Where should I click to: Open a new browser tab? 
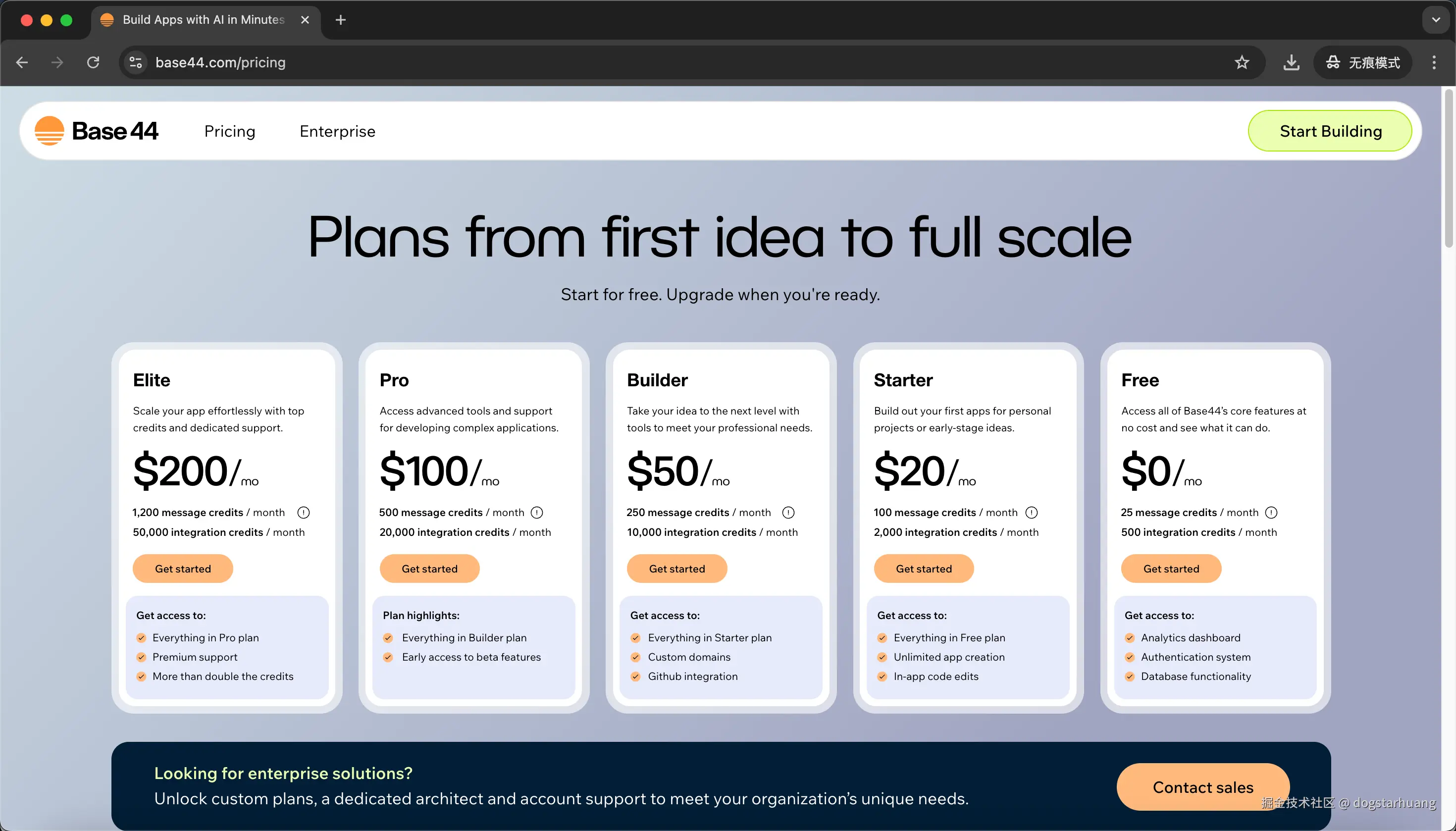pyautogui.click(x=341, y=20)
